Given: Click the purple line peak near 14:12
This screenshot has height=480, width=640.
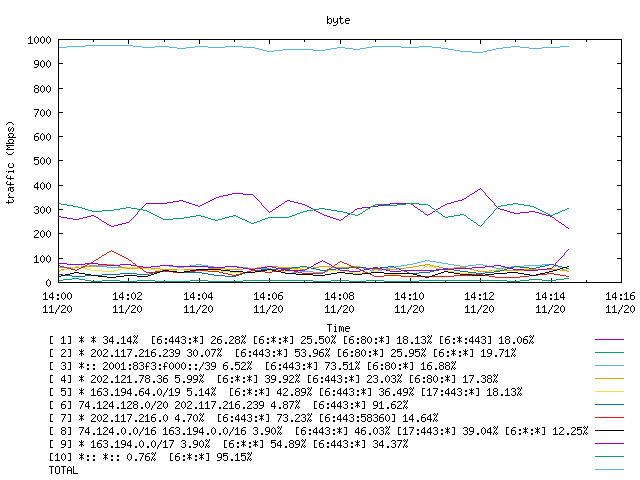Looking at the screenshot, I should [480, 189].
